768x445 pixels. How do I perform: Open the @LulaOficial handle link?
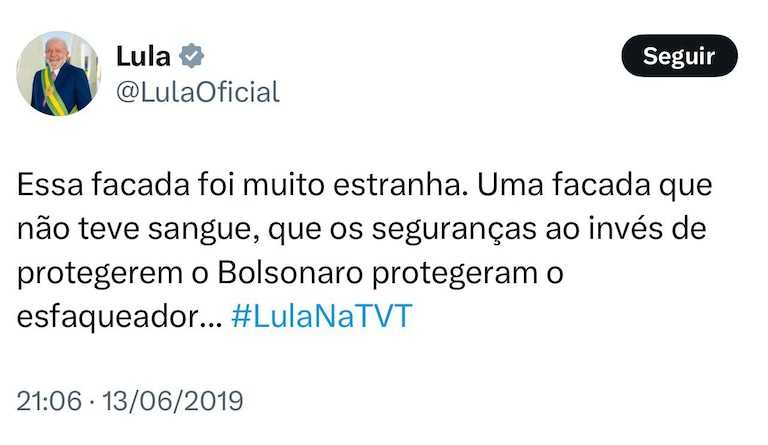(198, 92)
